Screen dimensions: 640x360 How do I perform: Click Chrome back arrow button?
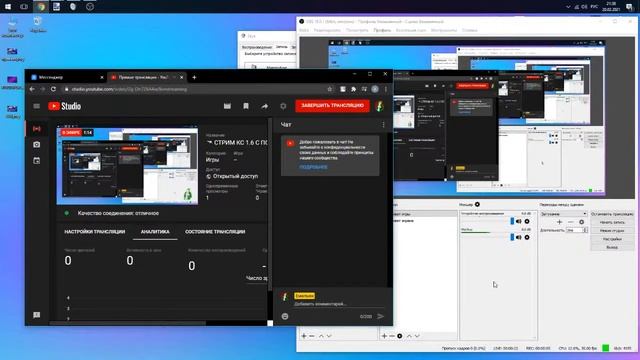[x=32, y=89]
